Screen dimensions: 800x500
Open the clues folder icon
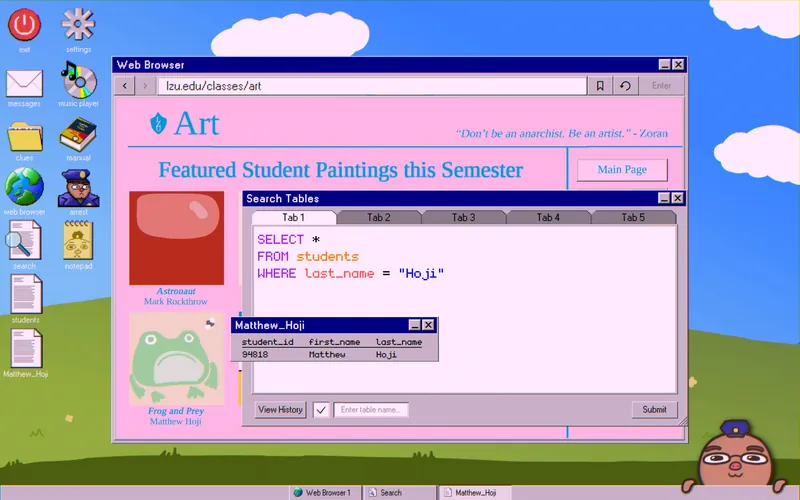coord(24,137)
